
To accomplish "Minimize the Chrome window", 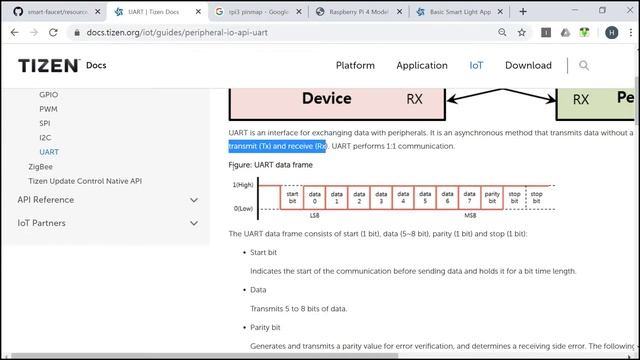I will click(x=575, y=11).
